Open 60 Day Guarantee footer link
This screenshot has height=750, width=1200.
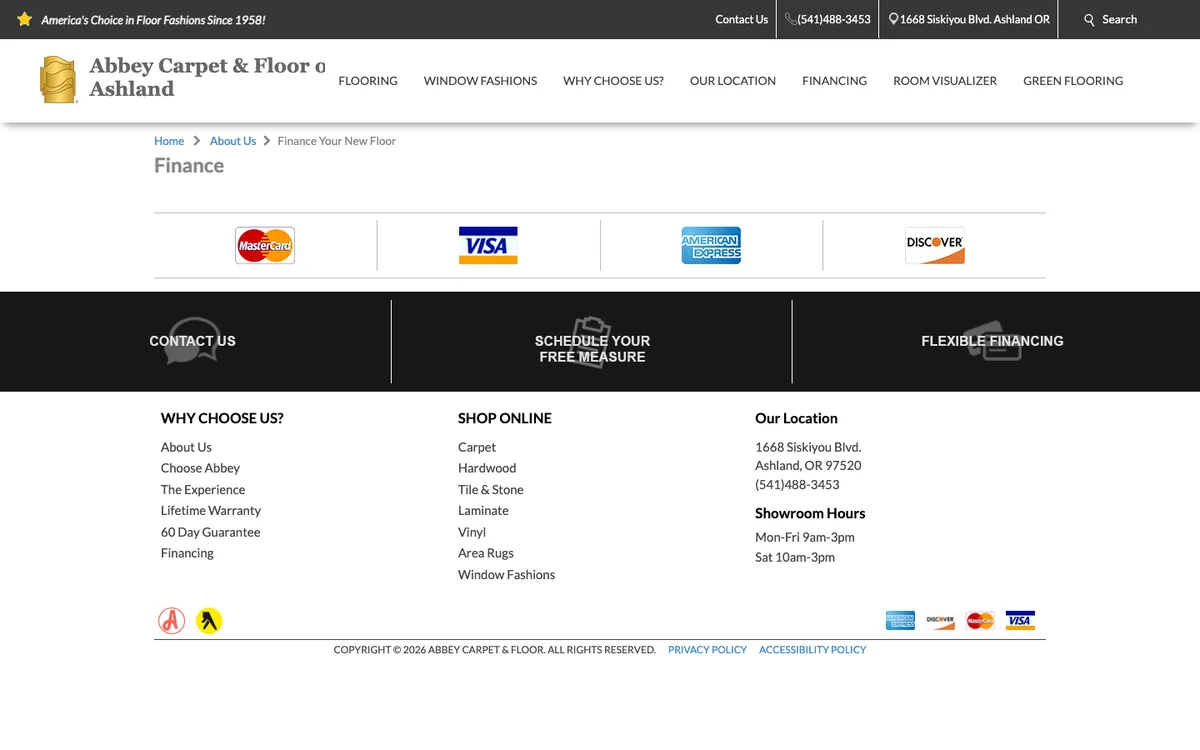pos(210,532)
